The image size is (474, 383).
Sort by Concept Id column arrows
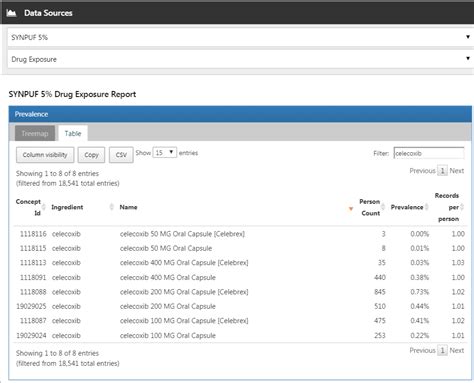click(43, 207)
